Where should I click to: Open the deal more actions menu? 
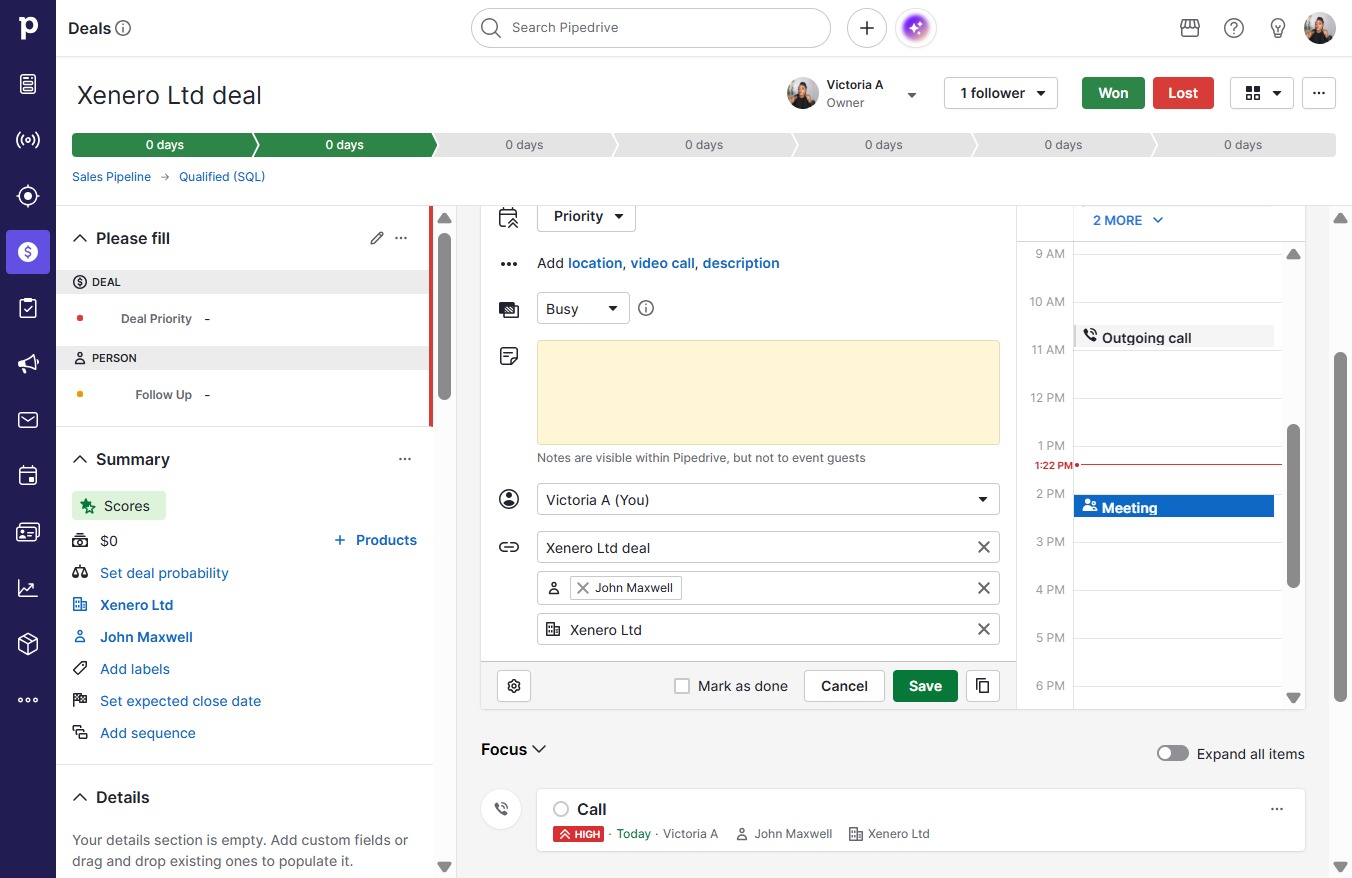[x=1319, y=93]
